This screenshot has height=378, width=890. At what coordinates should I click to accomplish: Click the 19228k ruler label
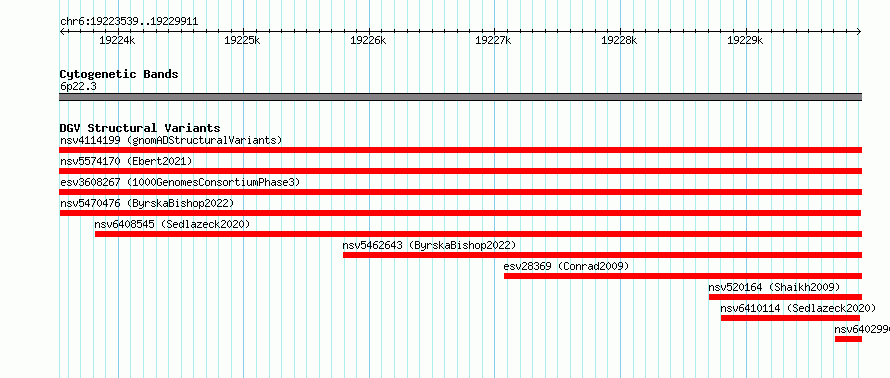tap(619, 40)
